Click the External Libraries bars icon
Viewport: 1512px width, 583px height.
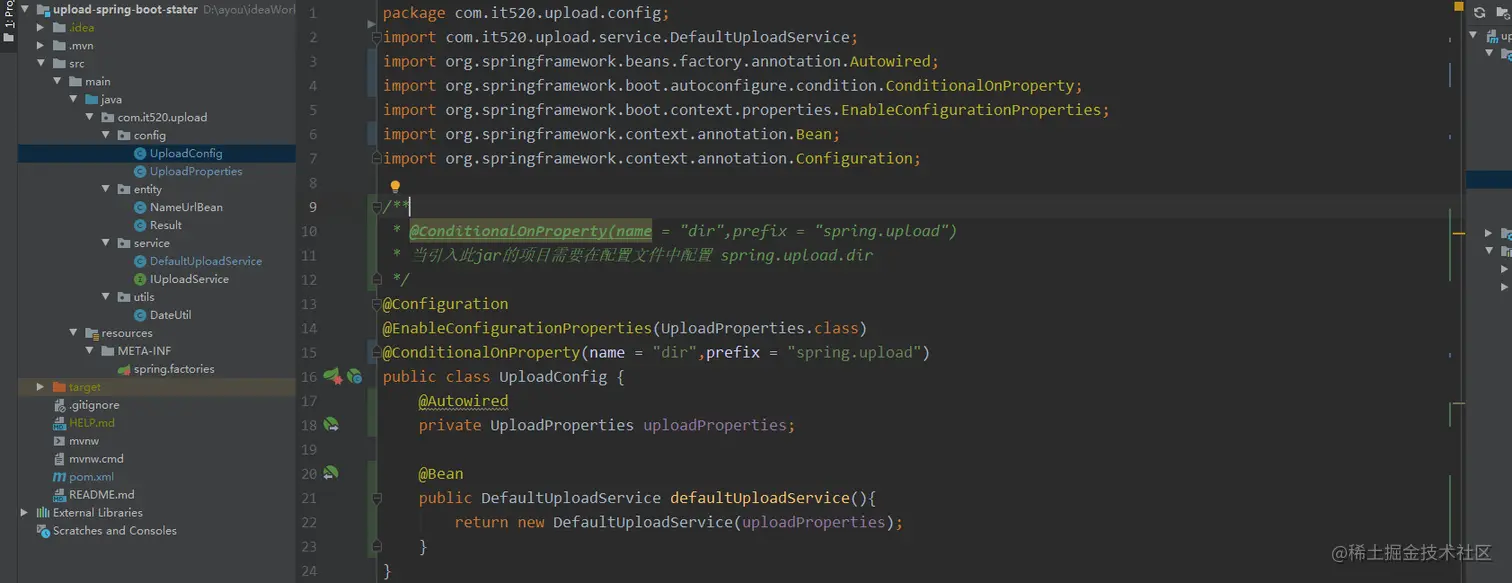tap(43, 513)
